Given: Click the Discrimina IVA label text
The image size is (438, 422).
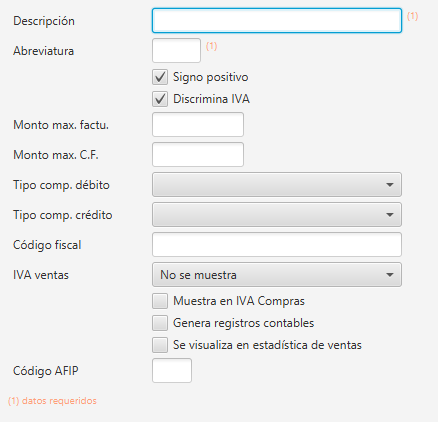Looking at the screenshot, I should click(x=211, y=99).
